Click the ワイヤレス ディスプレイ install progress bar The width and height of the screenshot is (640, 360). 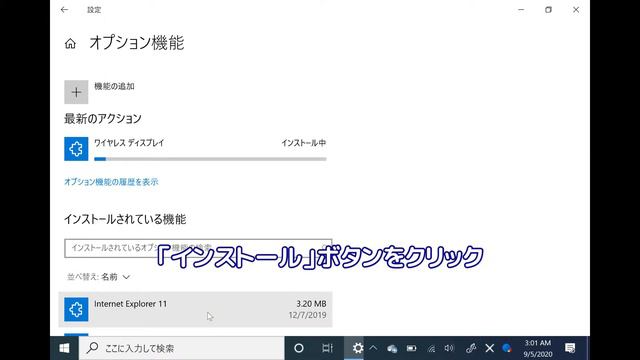click(210, 159)
